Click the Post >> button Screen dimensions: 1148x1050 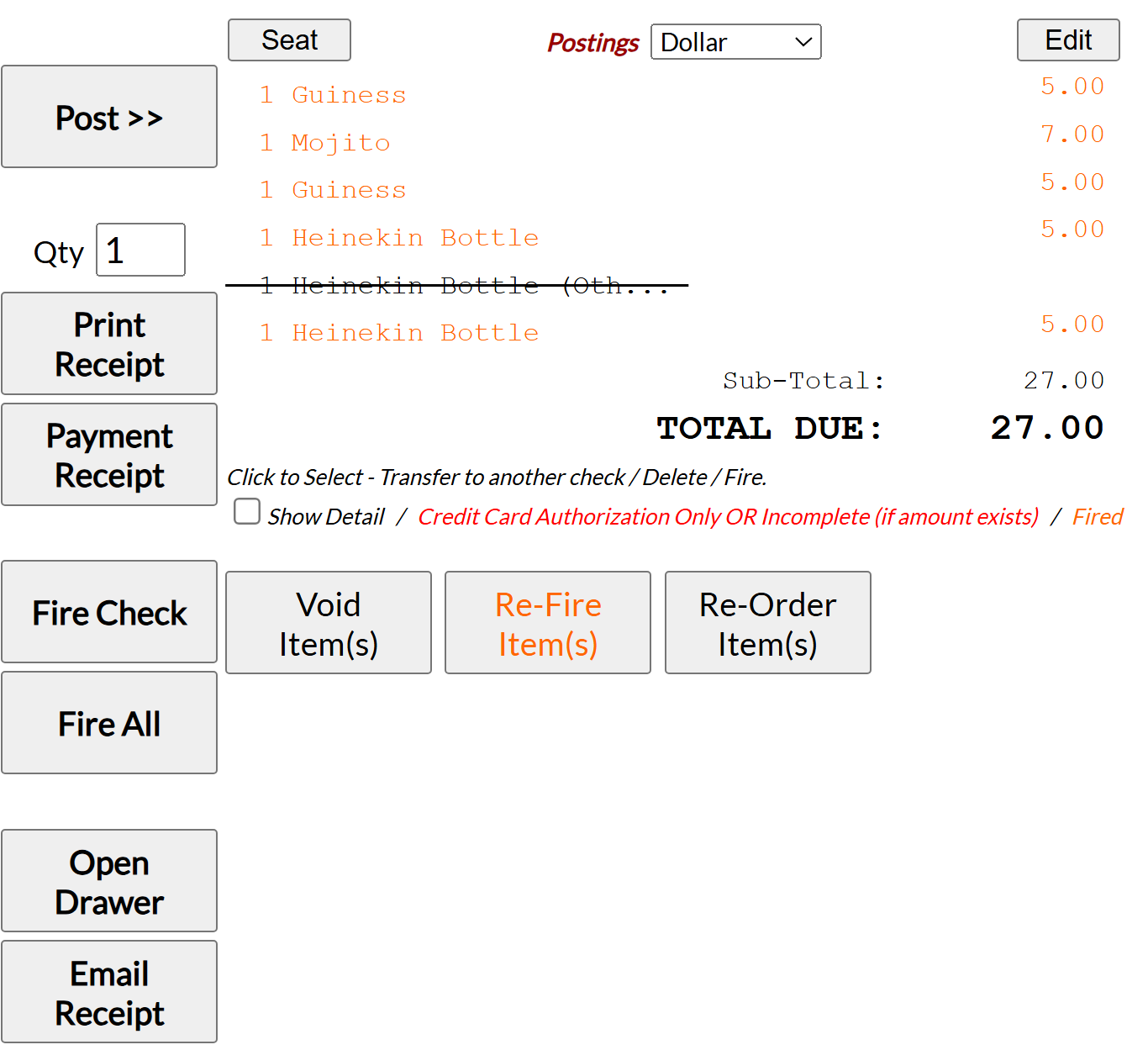pyautogui.click(x=109, y=117)
